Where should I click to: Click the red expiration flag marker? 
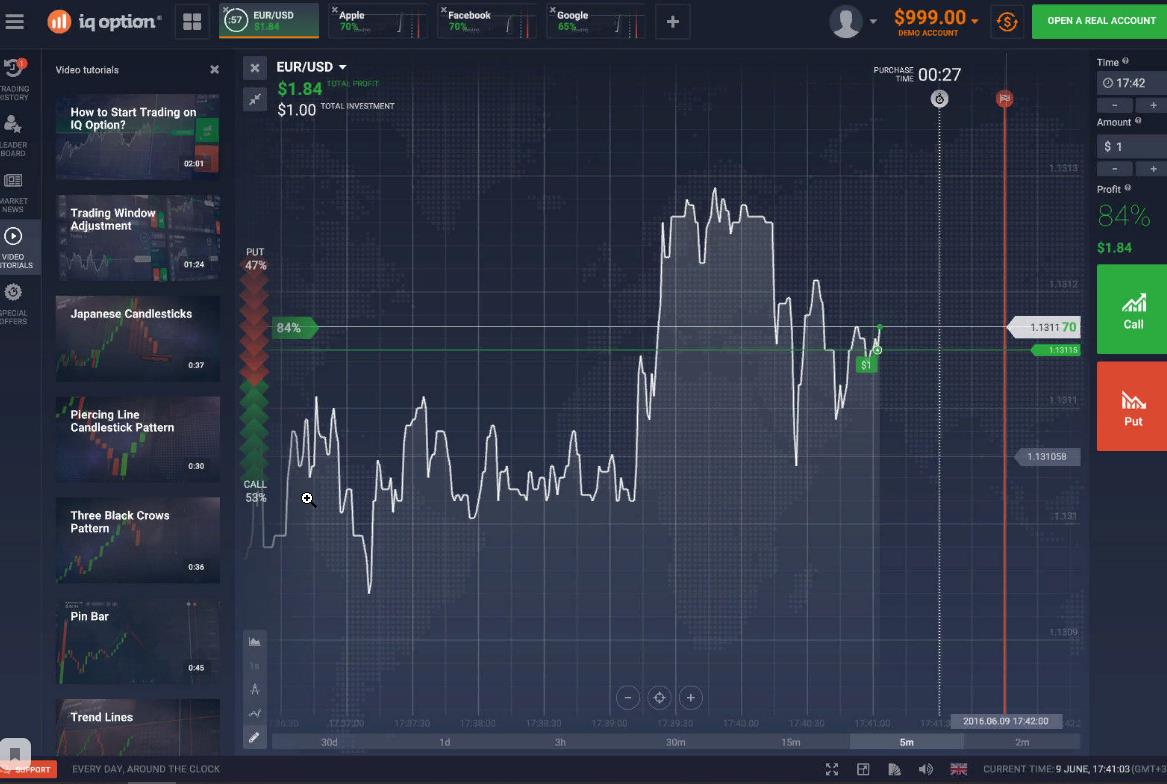click(x=1005, y=98)
